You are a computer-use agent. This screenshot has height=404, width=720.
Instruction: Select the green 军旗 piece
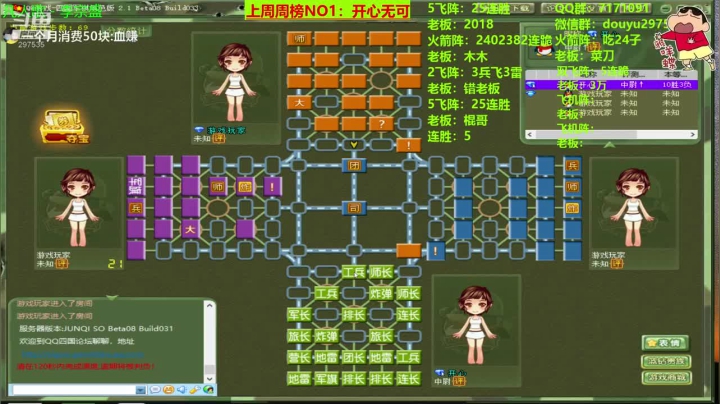[x=326, y=379]
